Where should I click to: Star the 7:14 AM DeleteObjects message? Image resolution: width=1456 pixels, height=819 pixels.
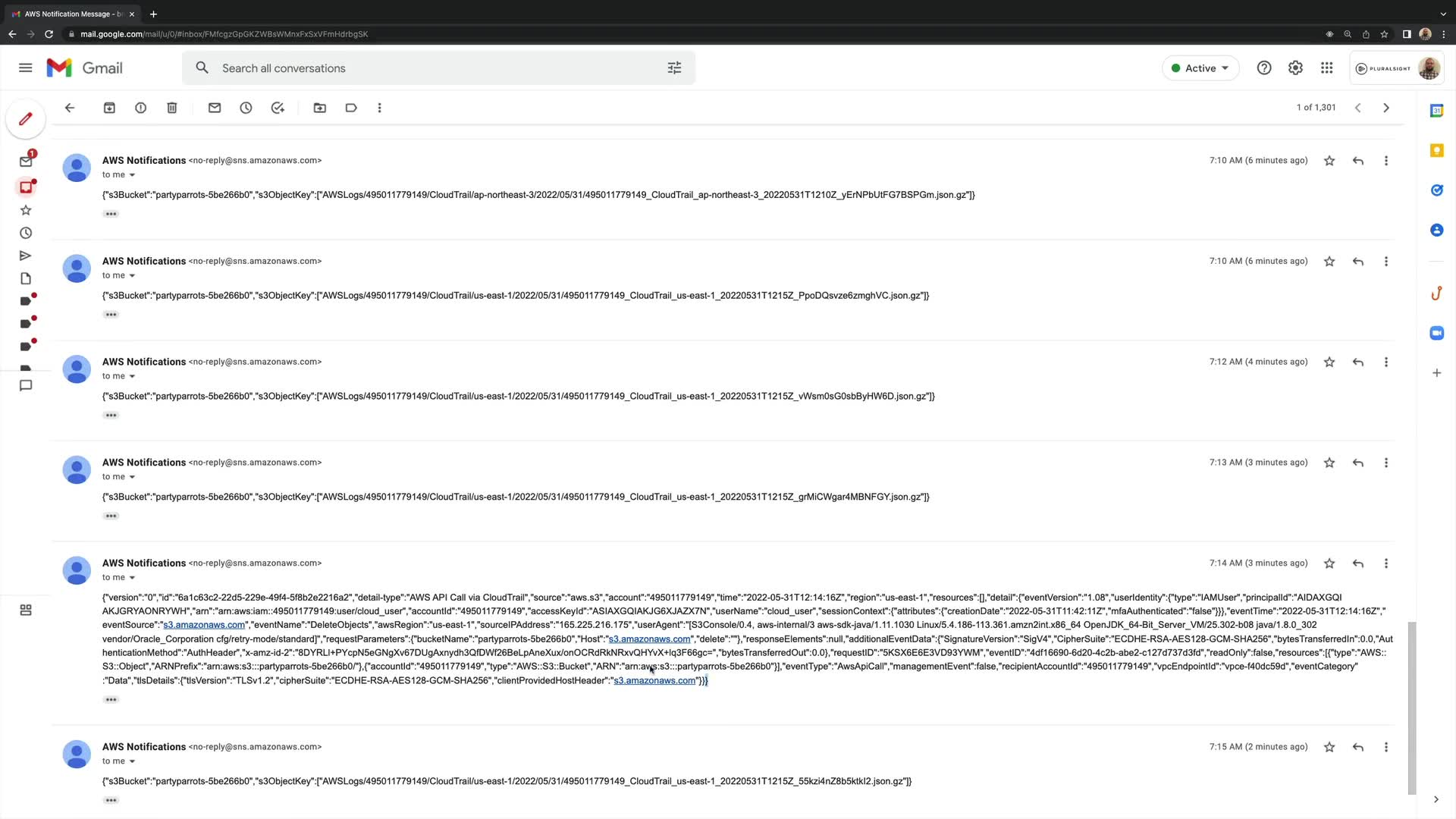point(1329,563)
